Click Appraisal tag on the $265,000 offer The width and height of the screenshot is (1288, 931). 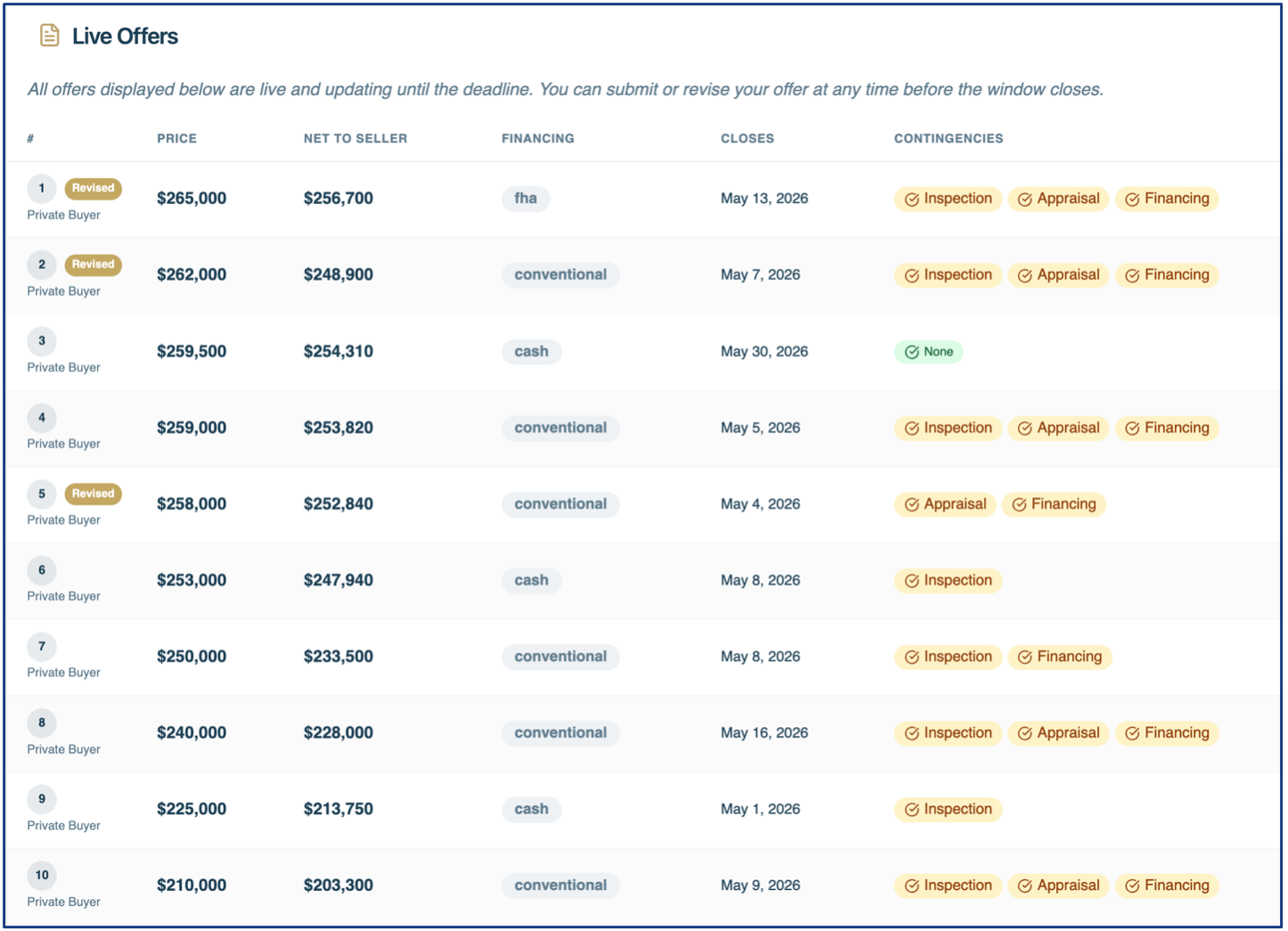[1059, 199]
